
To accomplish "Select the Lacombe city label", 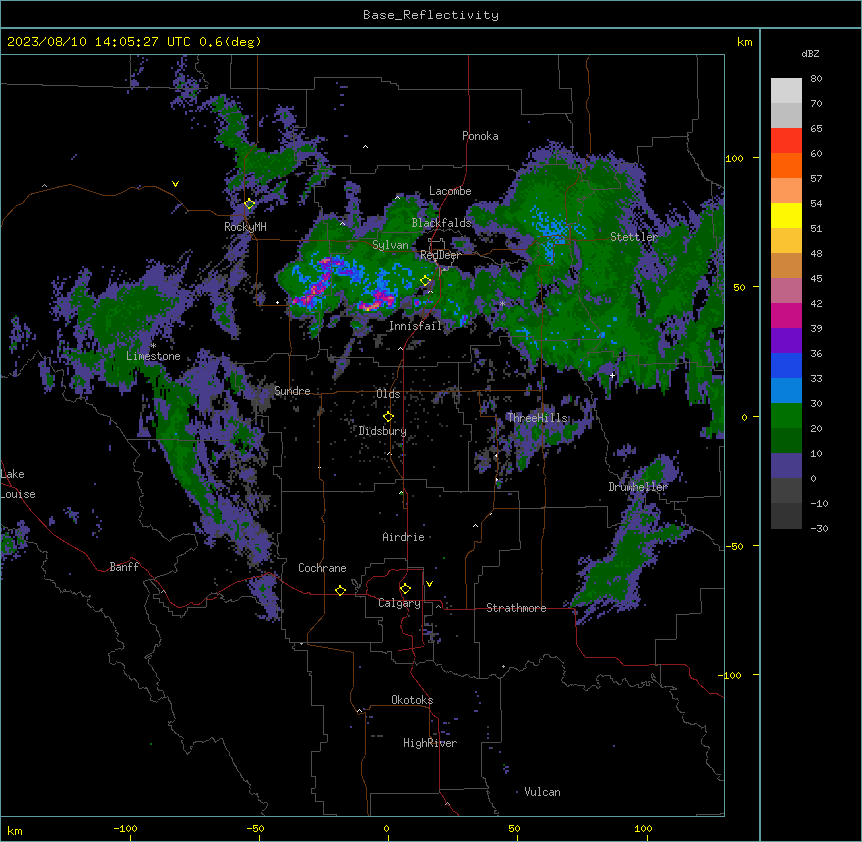I will (450, 191).
